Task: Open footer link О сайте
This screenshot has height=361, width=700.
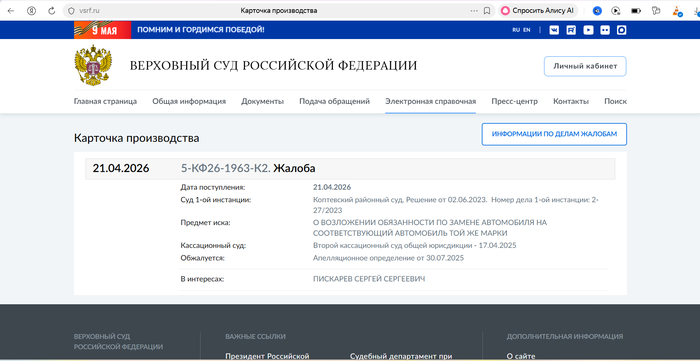Action: click(x=521, y=356)
